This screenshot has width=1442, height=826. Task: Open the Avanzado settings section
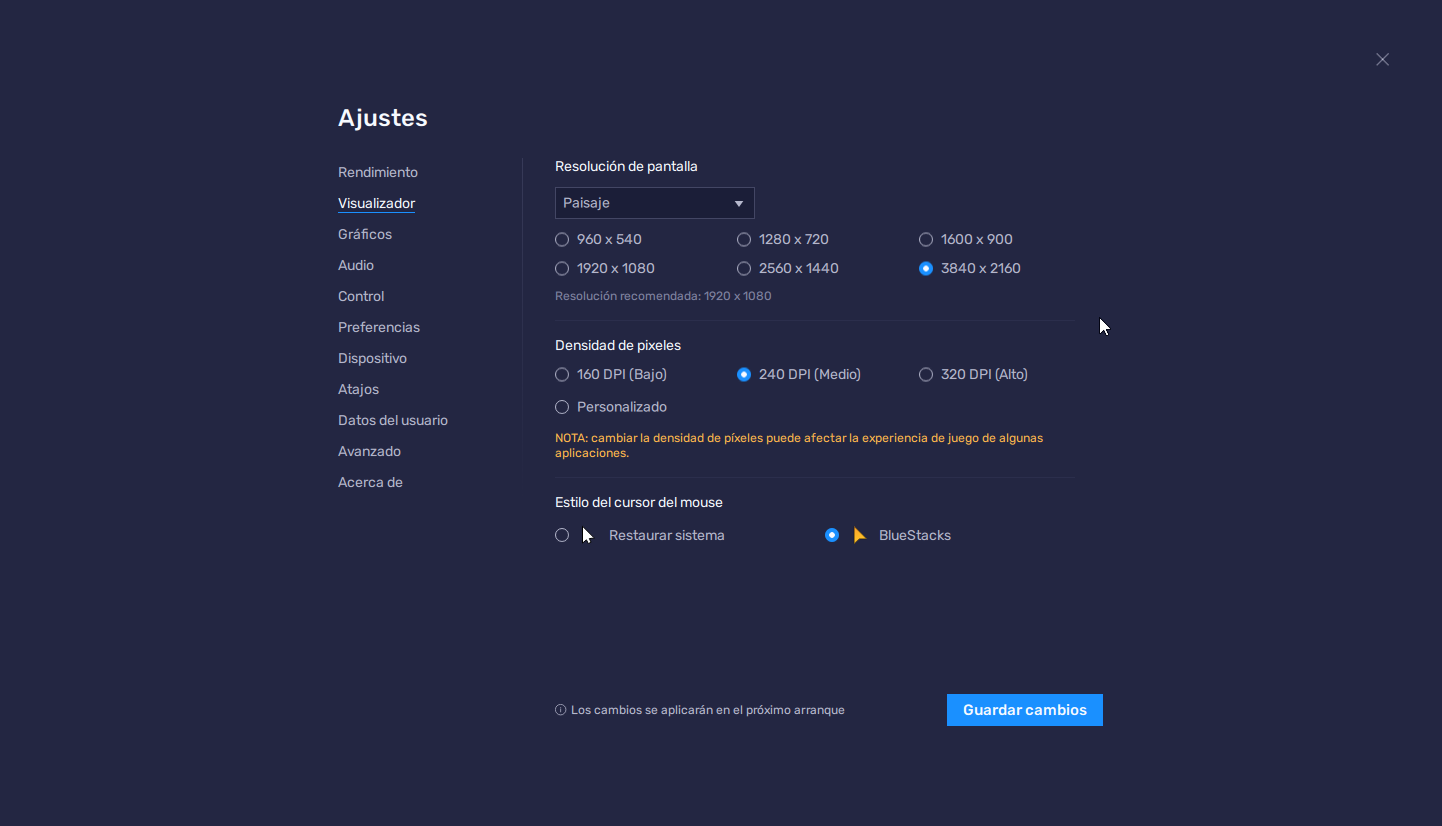coord(369,451)
